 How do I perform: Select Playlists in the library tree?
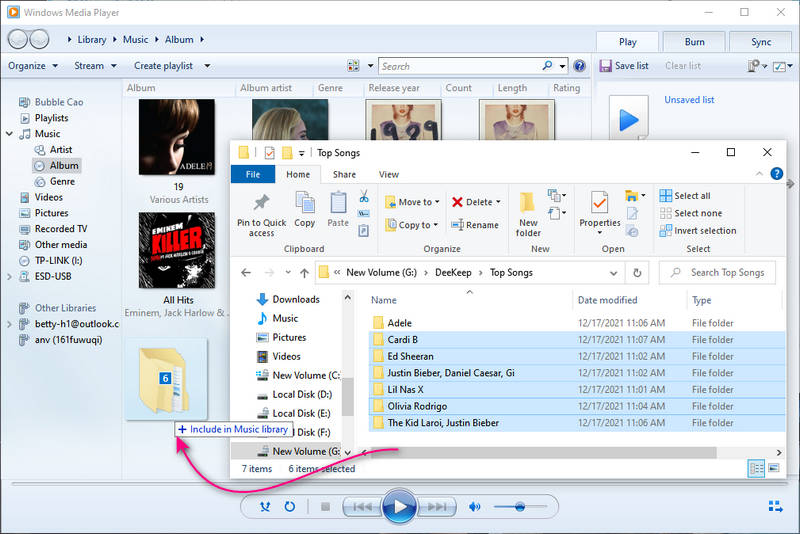click(x=51, y=118)
